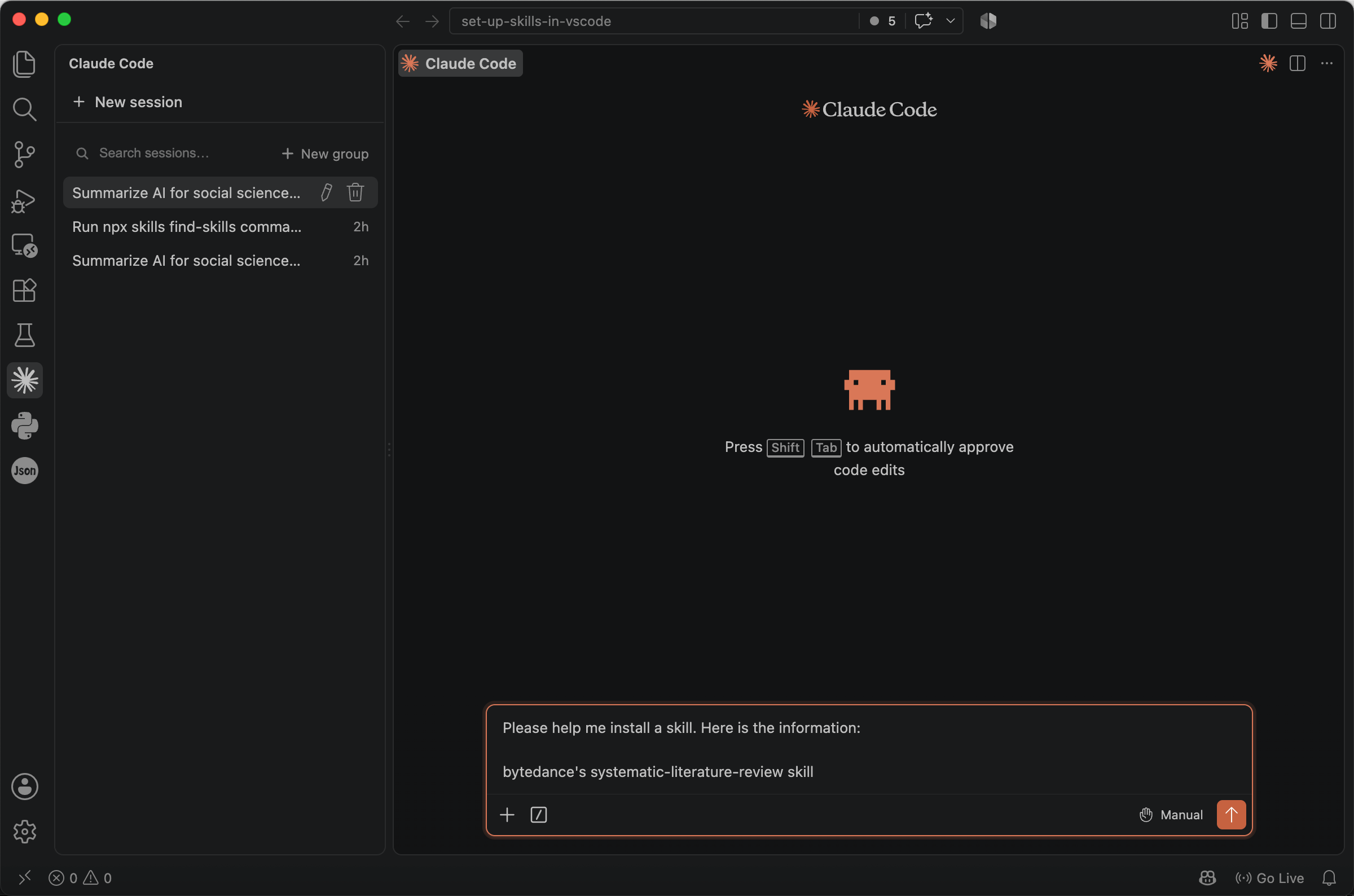
Task: Toggle the primary side bar visibility
Action: (1269, 21)
